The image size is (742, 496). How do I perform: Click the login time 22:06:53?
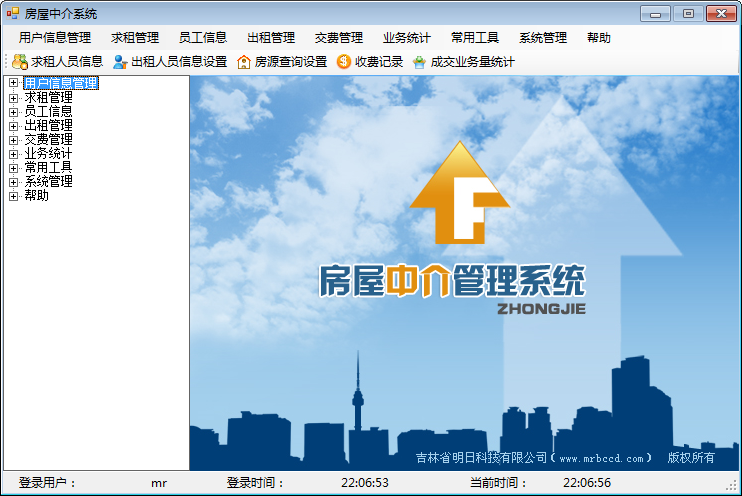365,483
